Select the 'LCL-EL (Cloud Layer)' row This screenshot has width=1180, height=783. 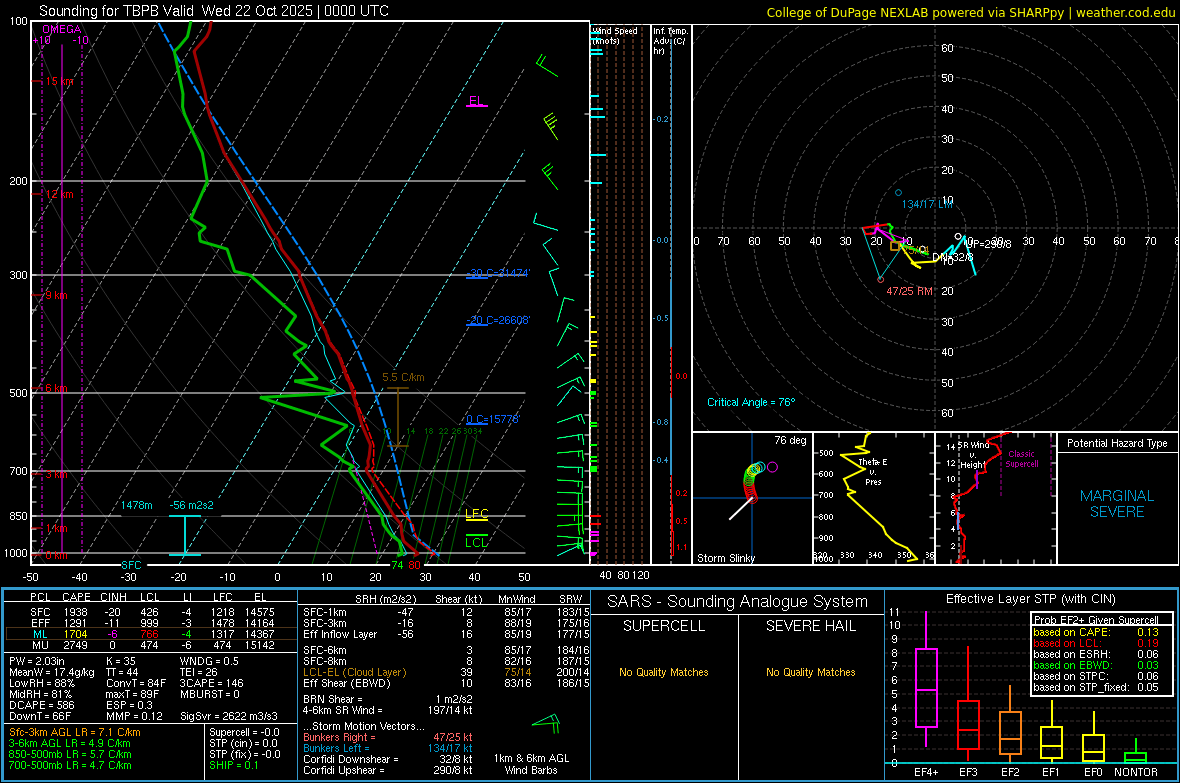click(446, 672)
